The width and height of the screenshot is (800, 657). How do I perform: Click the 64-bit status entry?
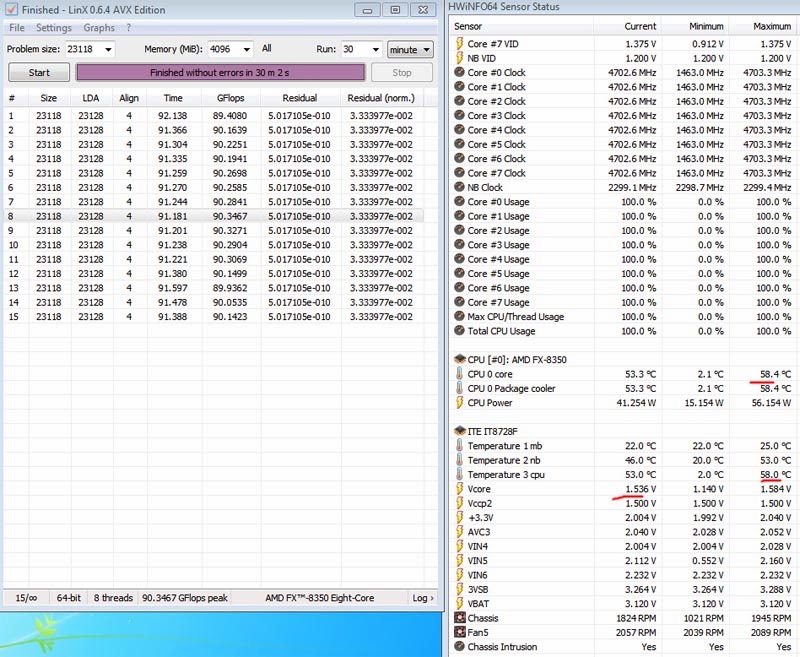tap(69, 598)
